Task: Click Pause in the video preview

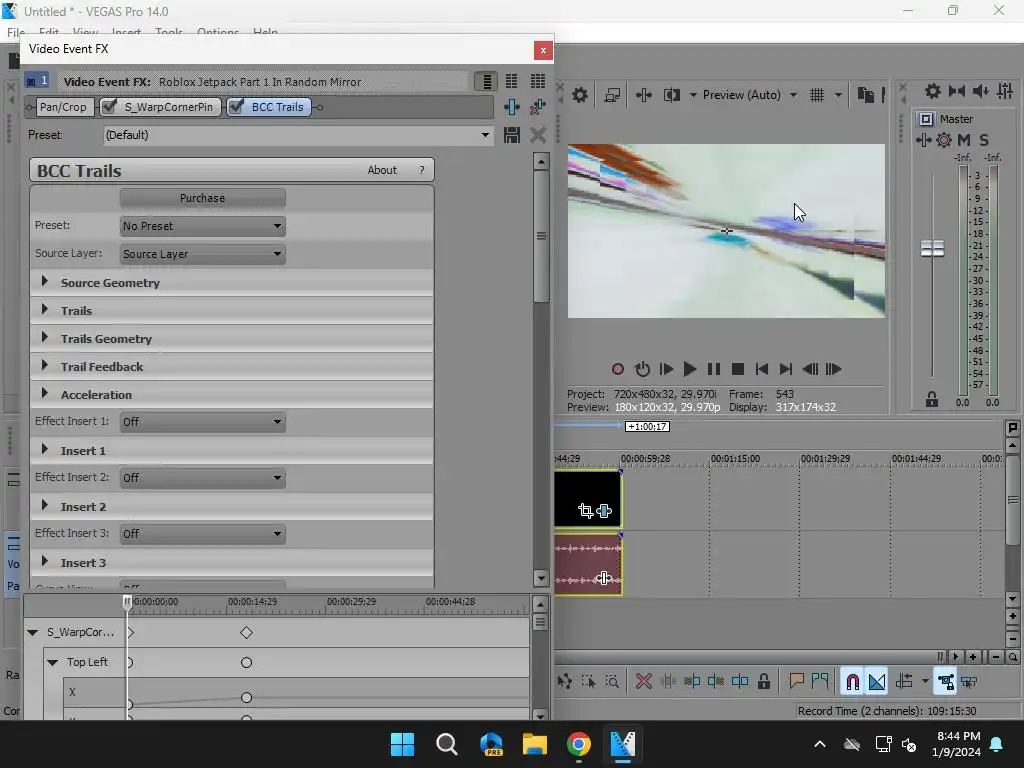Action: [714, 369]
